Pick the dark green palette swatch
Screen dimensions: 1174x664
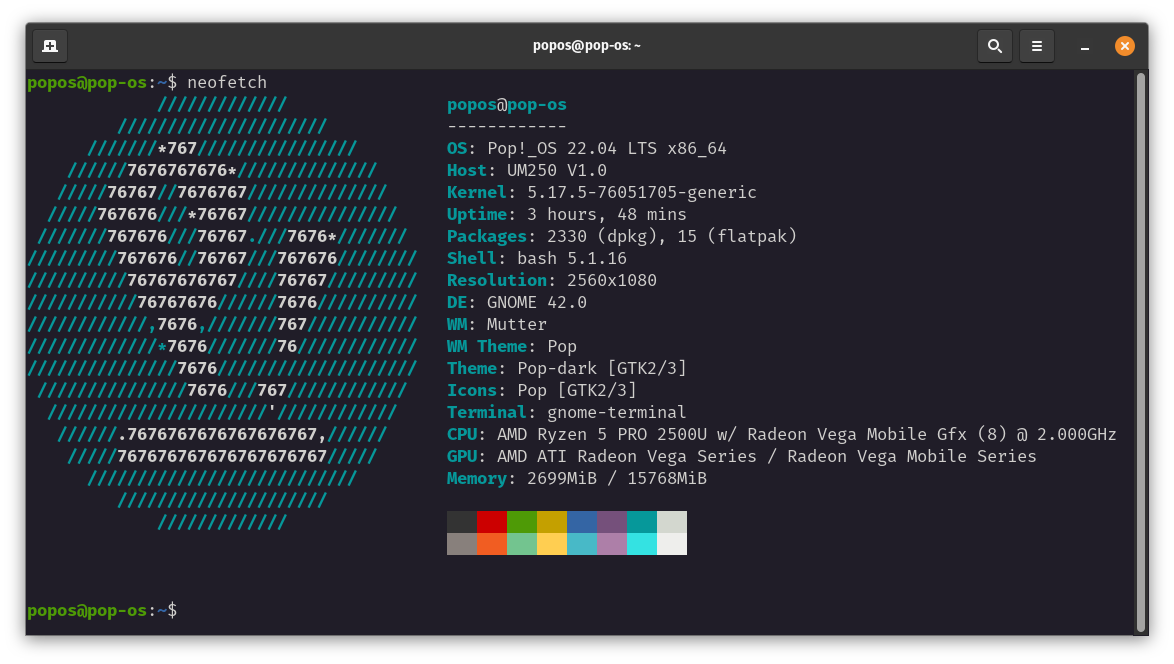[x=522, y=522]
